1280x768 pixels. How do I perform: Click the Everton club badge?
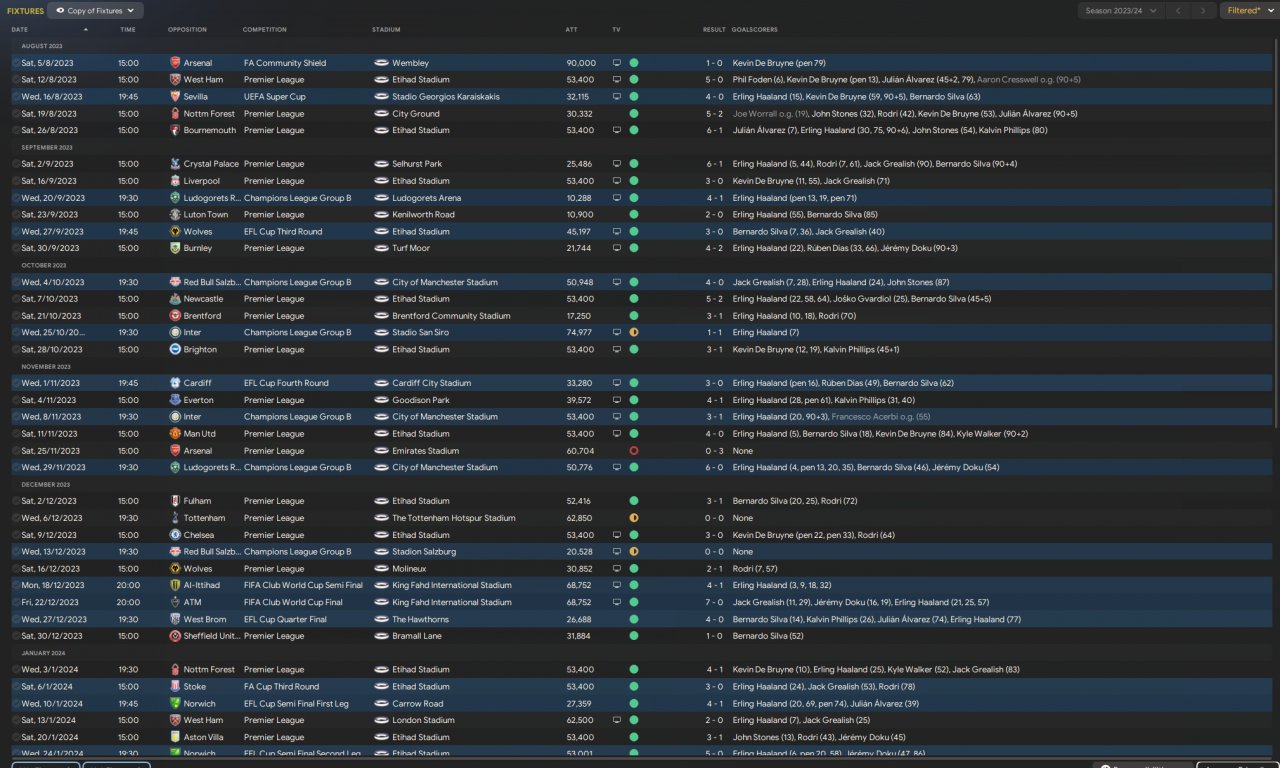click(x=176, y=400)
